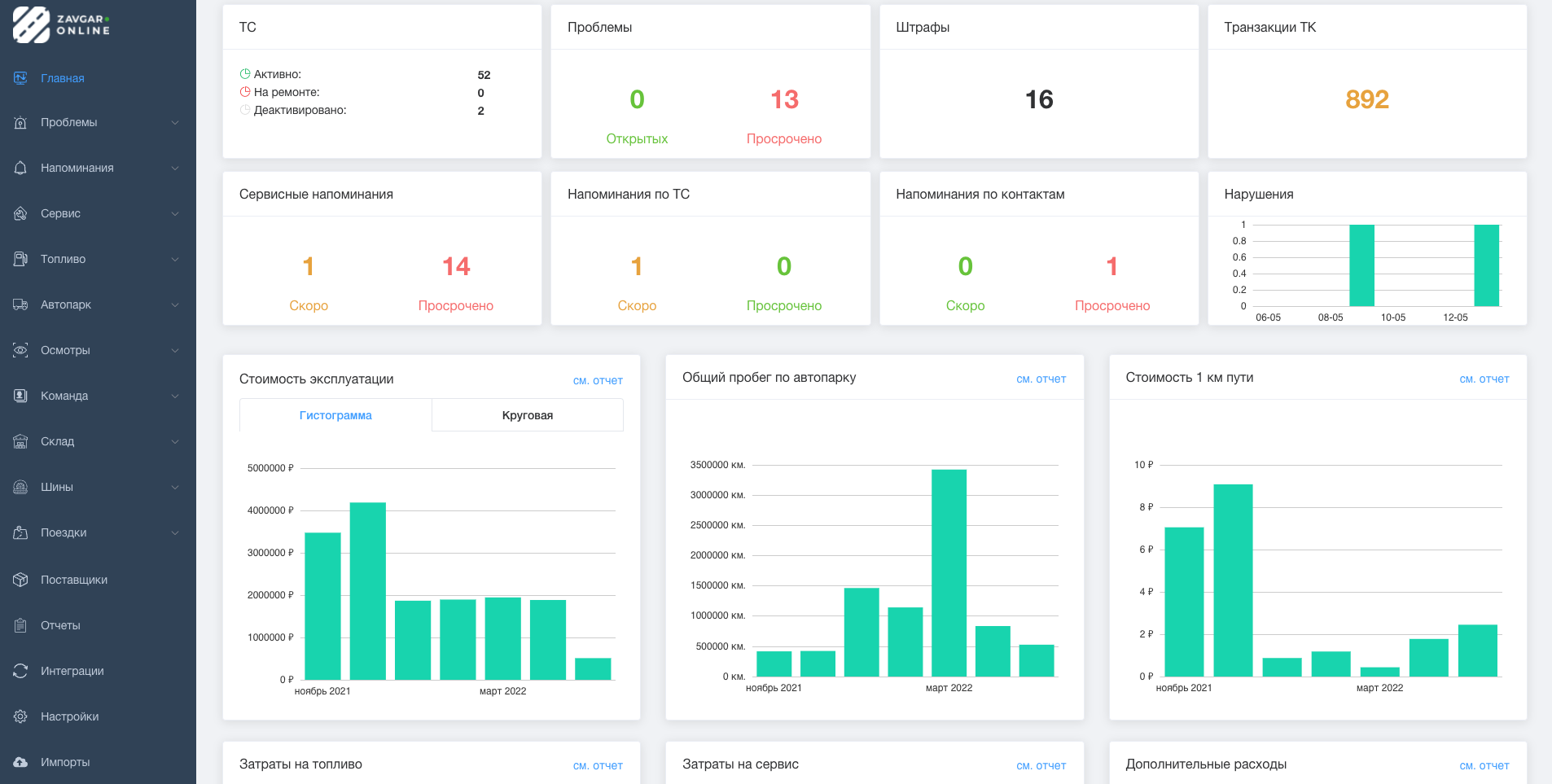Expand the Команда menu chevron
The height and width of the screenshot is (784, 1552).
pos(174,396)
